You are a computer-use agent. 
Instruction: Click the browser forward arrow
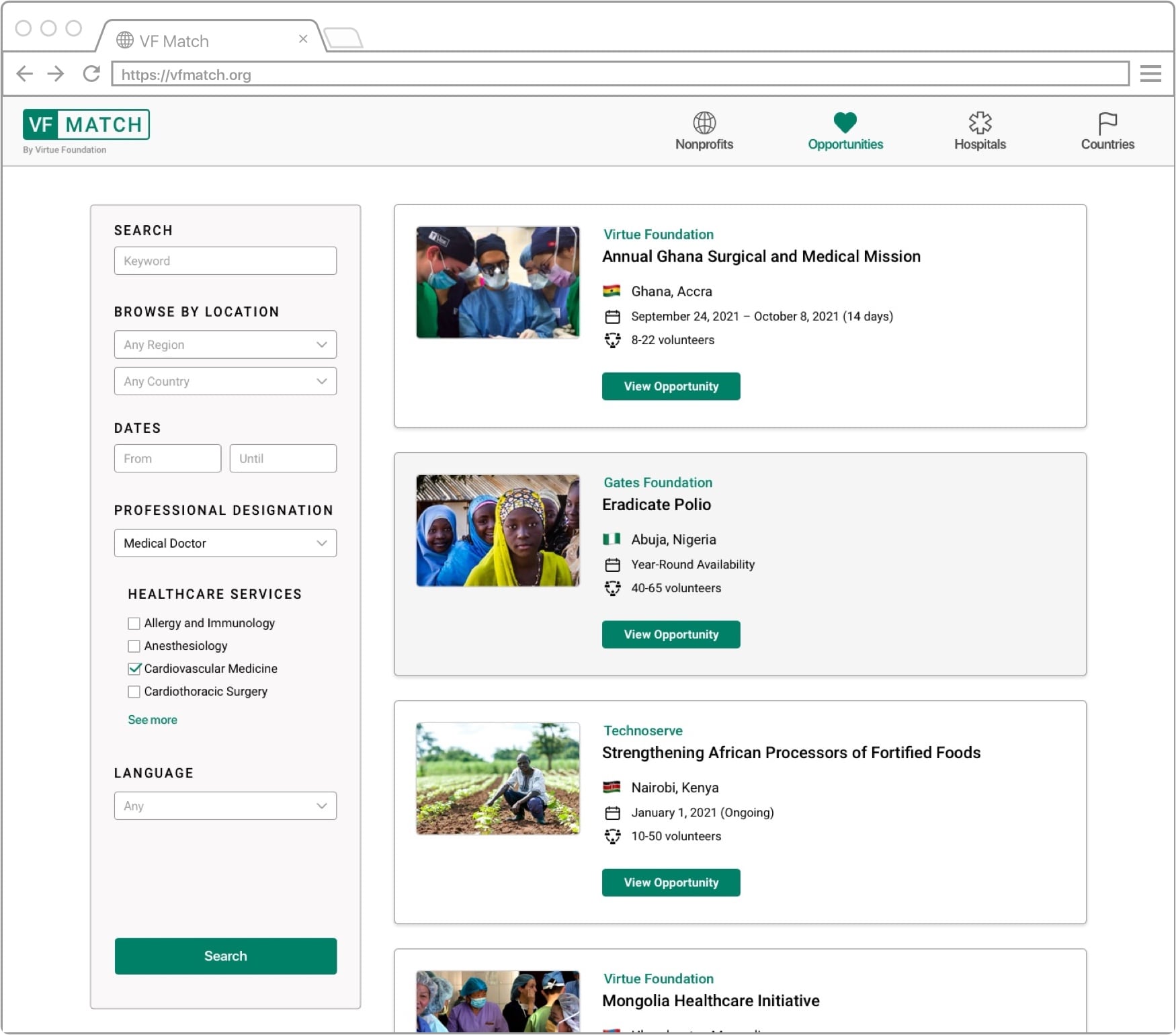pyautogui.click(x=56, y=73)
